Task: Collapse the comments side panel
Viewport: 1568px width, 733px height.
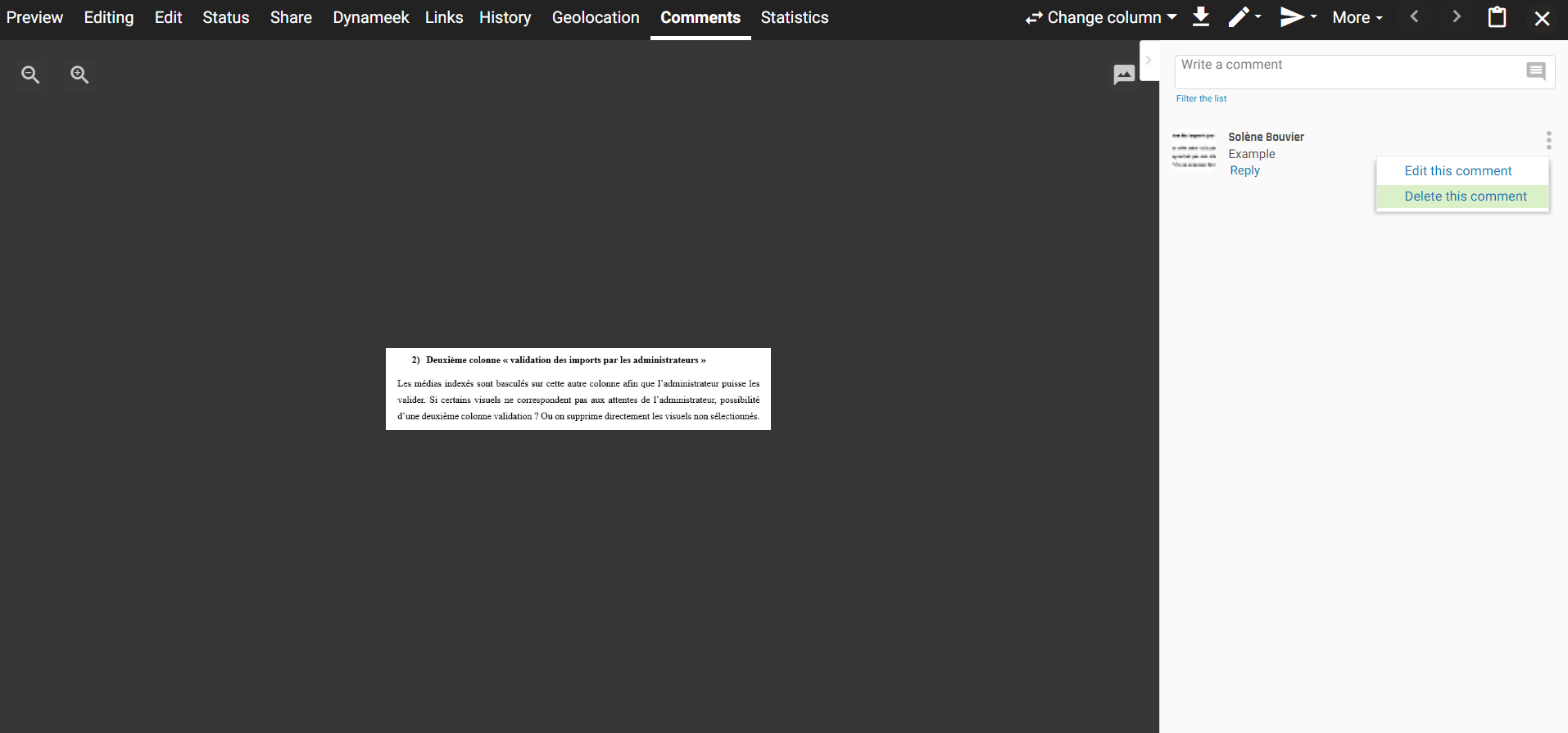Action: [1149, 60]
